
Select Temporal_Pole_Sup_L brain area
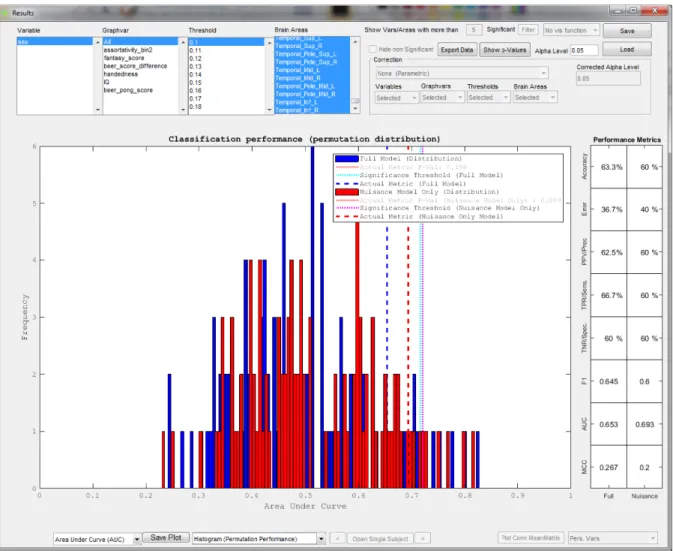312,54
